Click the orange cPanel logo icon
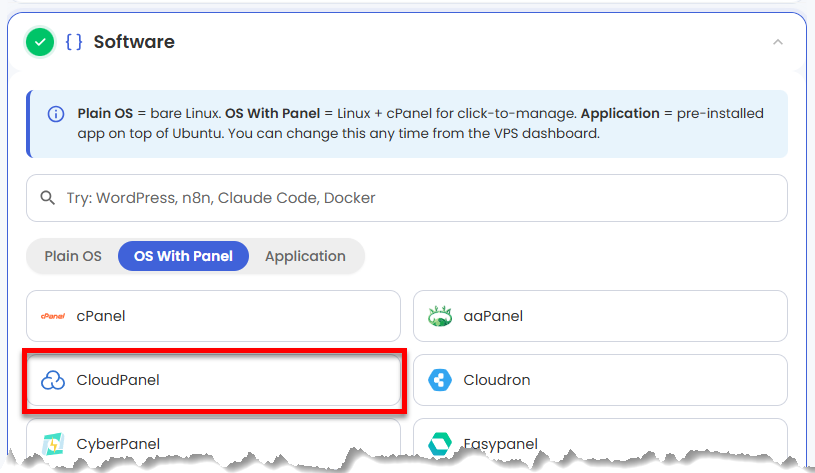 (53, 316)
